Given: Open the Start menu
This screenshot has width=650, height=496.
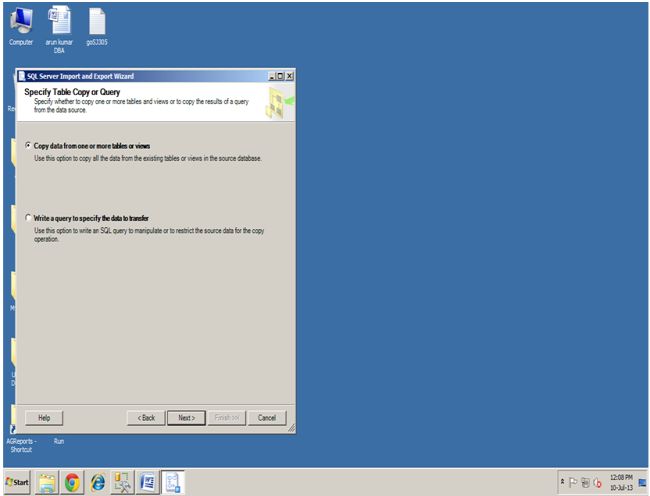Looking at the screenshot, I should (x=17, y=482).
